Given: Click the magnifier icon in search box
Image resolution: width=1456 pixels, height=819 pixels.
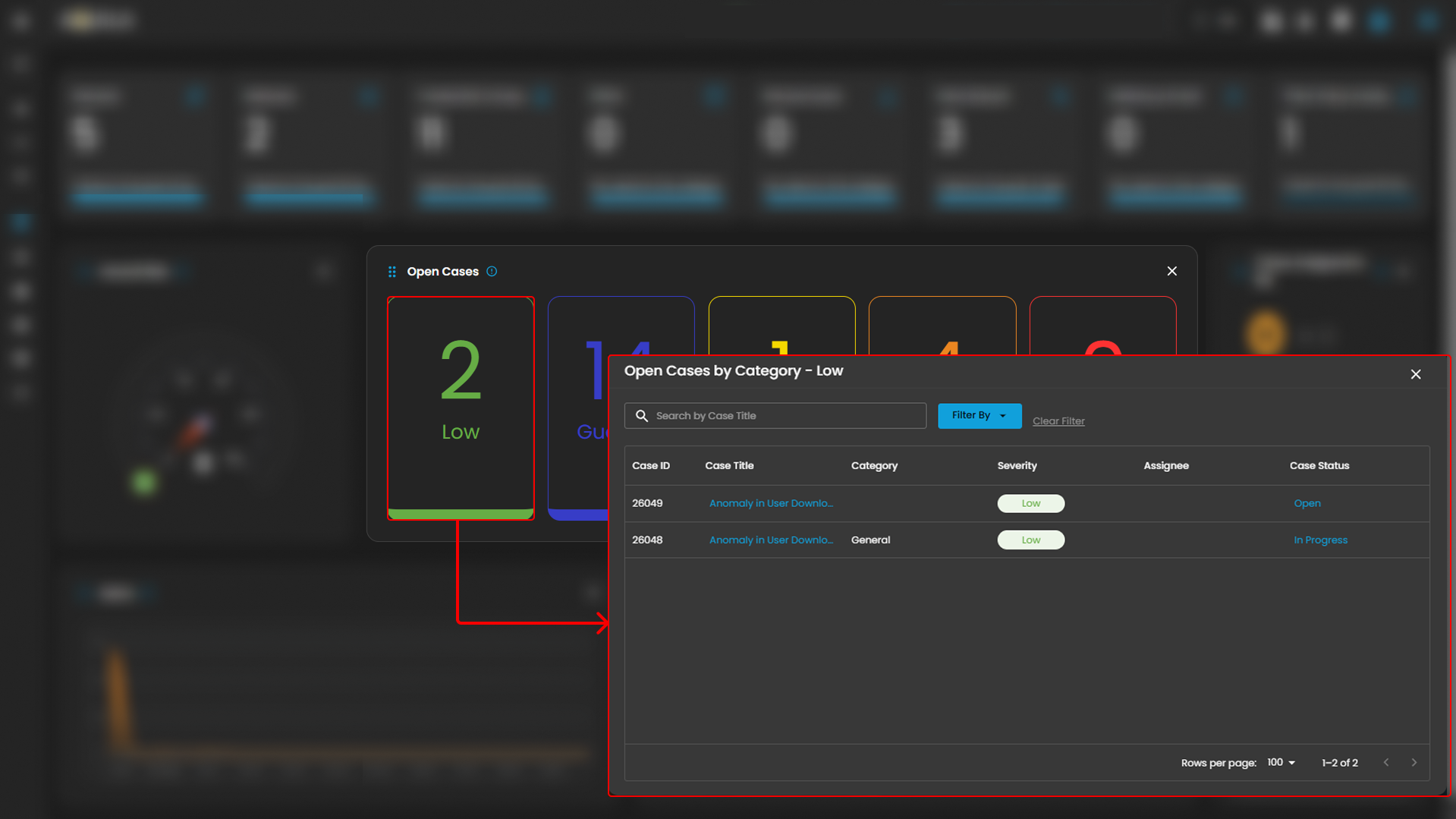Looking at the screenshot, I should click(642, 416).
